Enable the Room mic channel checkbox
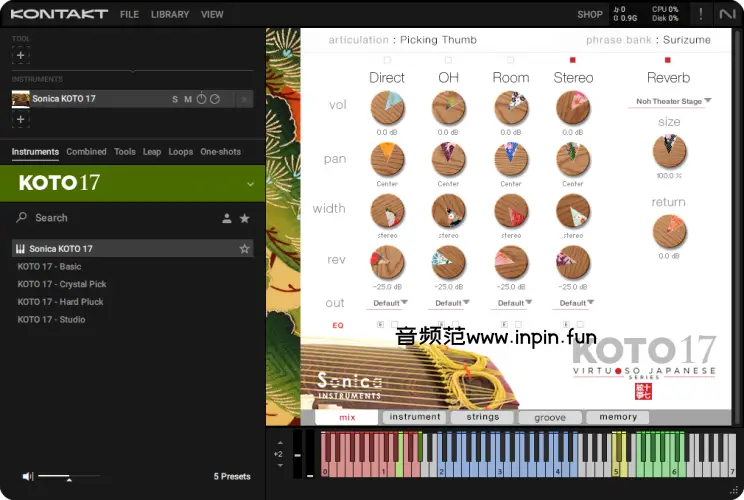The image size is (744, 500). 511,60
